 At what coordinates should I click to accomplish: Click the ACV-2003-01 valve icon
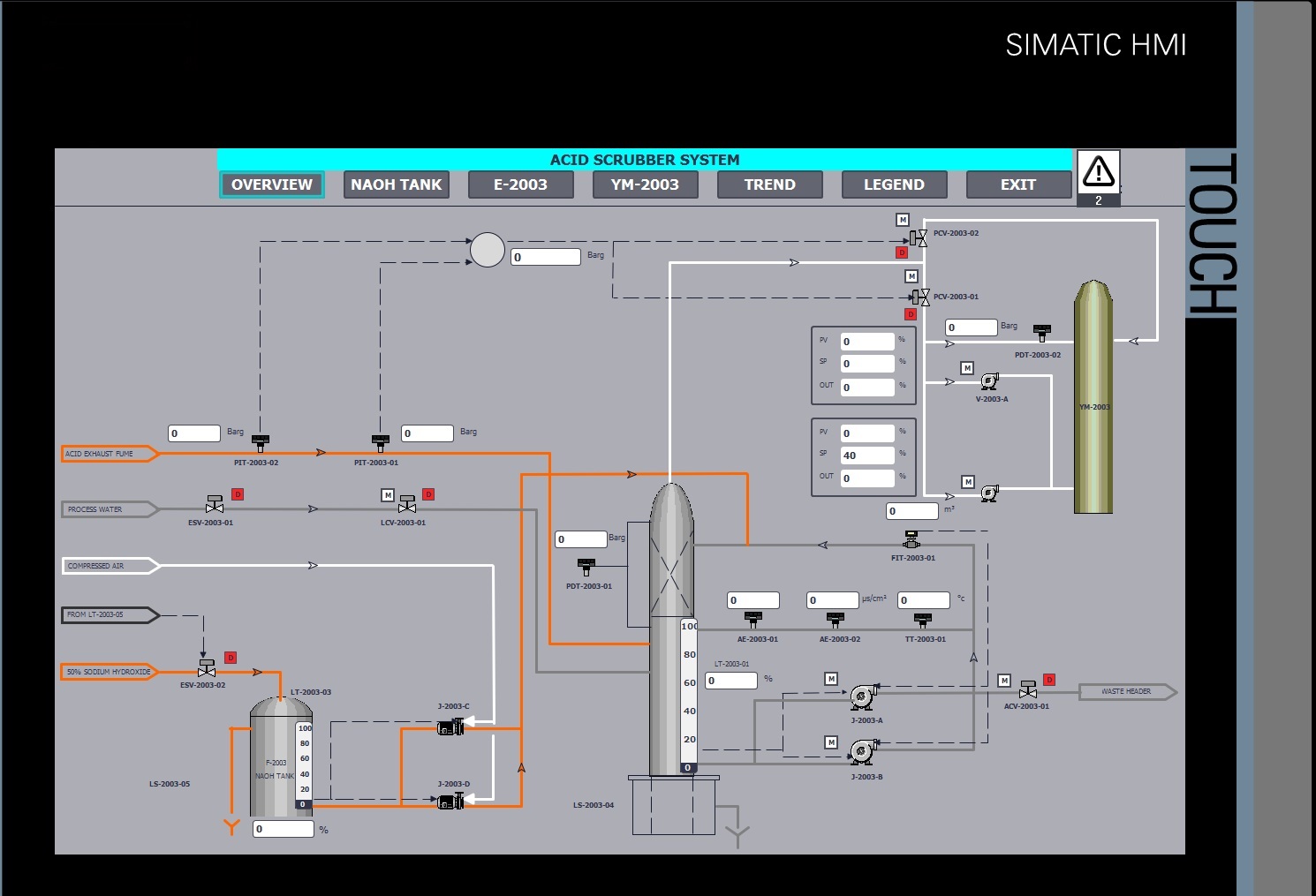[1029, 691]
